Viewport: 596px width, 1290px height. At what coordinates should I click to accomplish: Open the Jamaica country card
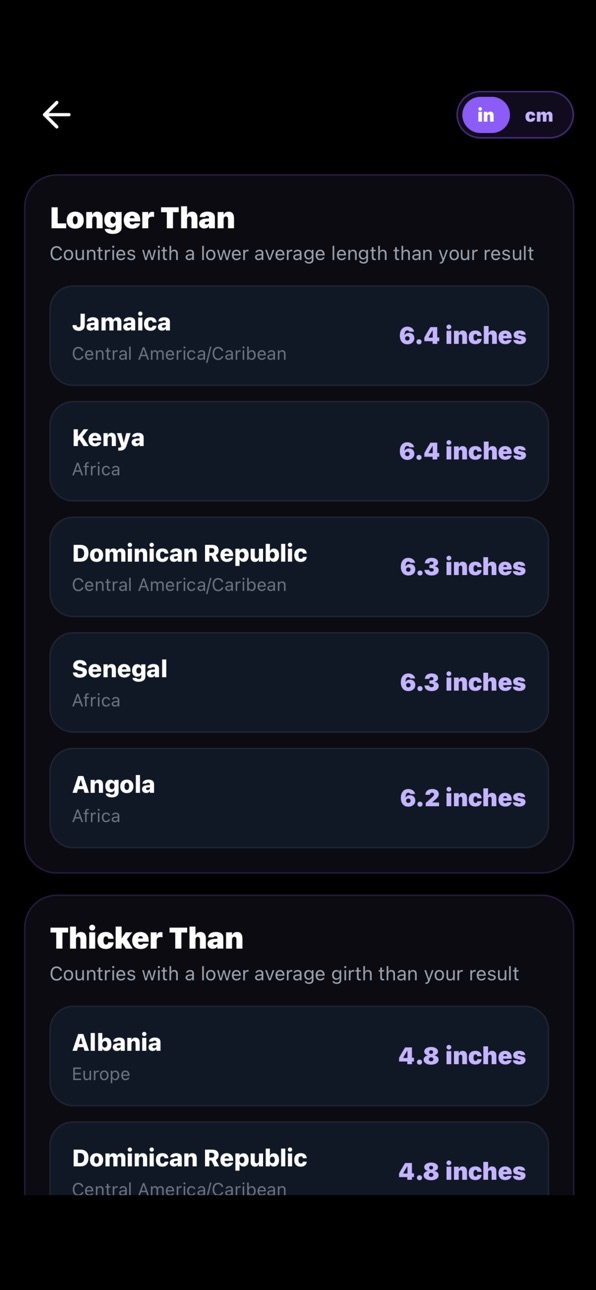point(299,336)
